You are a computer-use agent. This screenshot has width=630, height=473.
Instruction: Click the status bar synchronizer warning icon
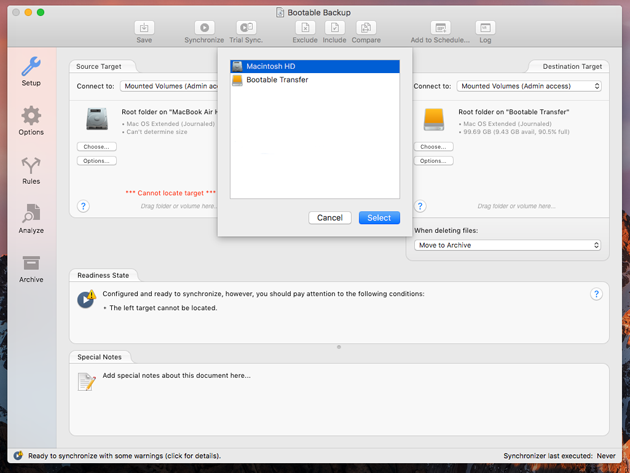pyautogui.click(x=18, y=455)
